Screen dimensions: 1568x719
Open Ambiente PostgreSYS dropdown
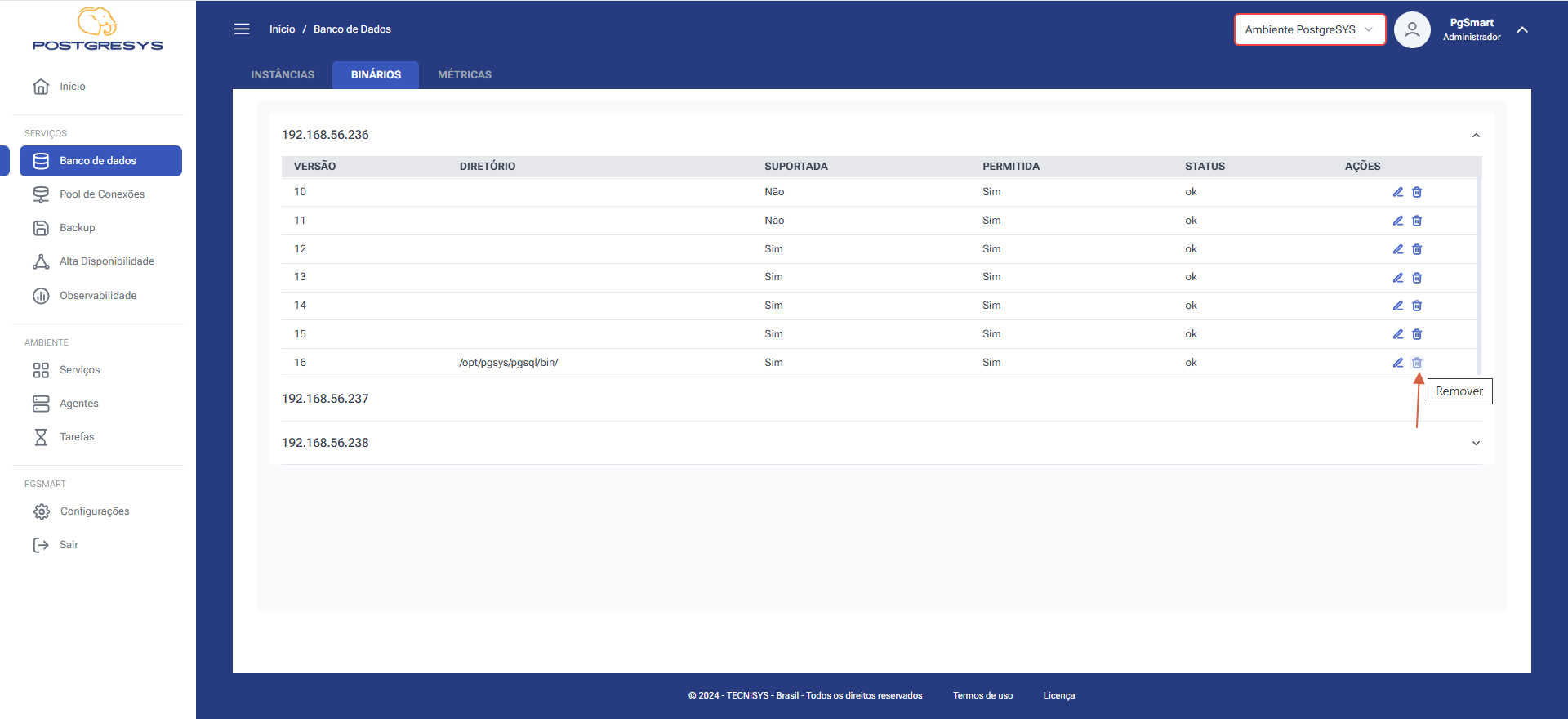1310,29
